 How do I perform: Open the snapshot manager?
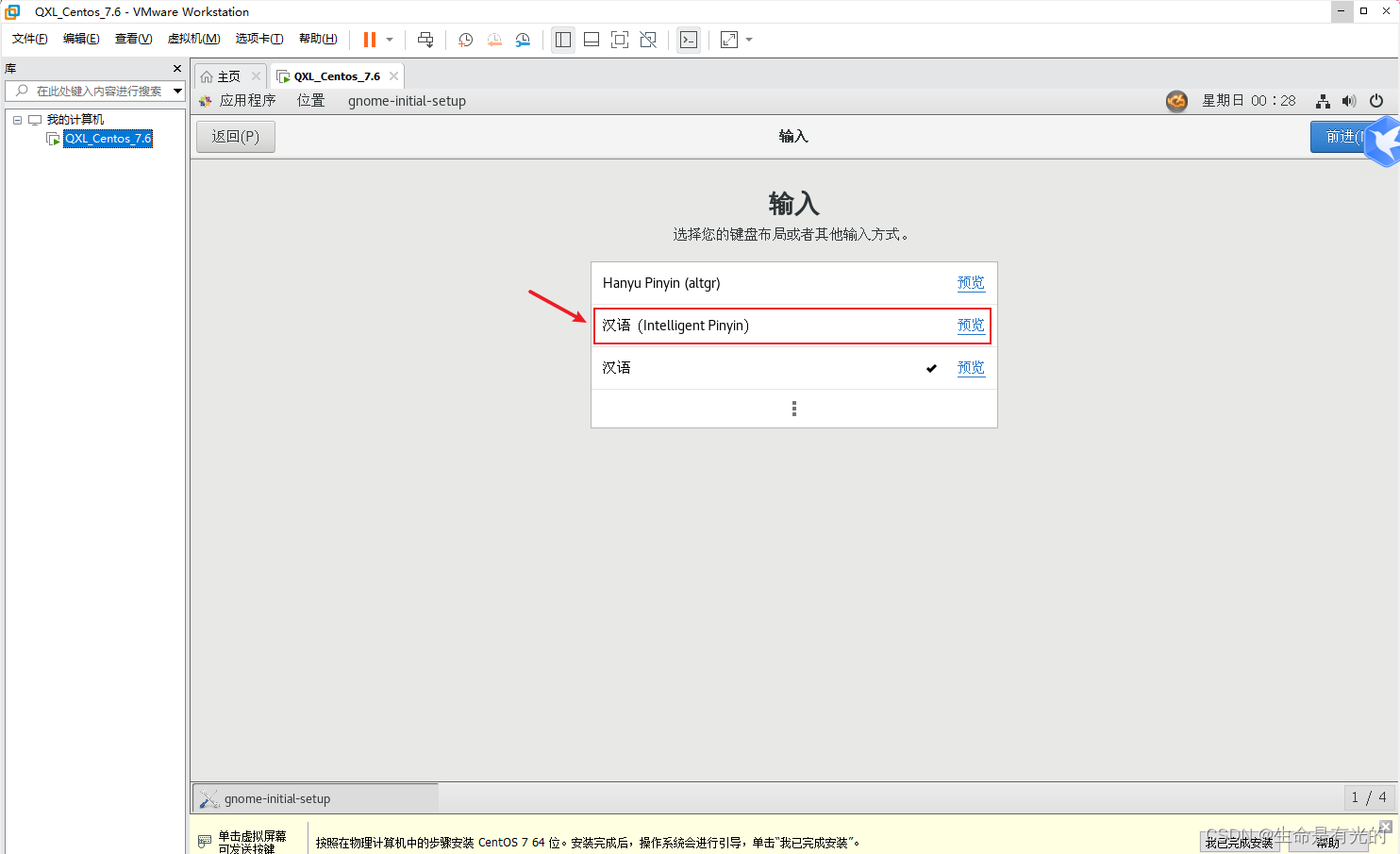(x=523, y=40)
